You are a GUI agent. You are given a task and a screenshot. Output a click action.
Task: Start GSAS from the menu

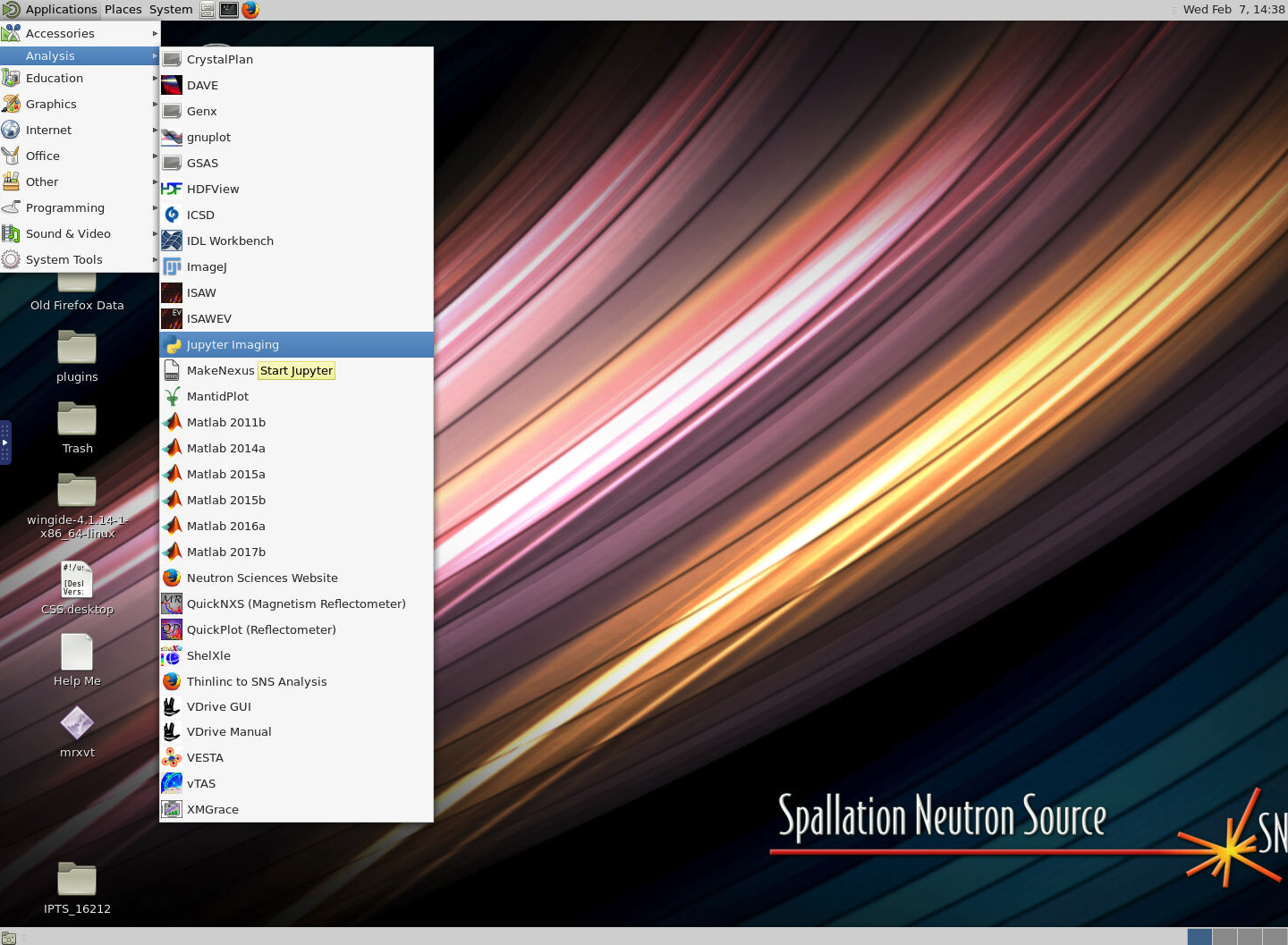pyautogui.click(x=296, y=163)
